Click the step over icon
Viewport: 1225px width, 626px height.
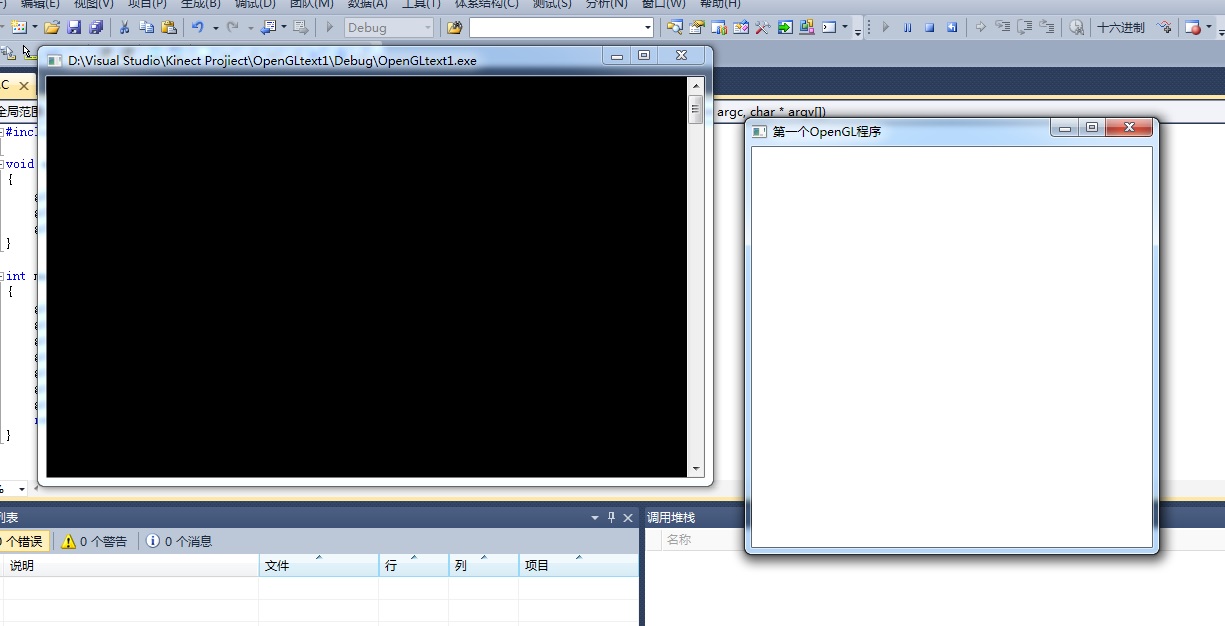pos(1024,27)
